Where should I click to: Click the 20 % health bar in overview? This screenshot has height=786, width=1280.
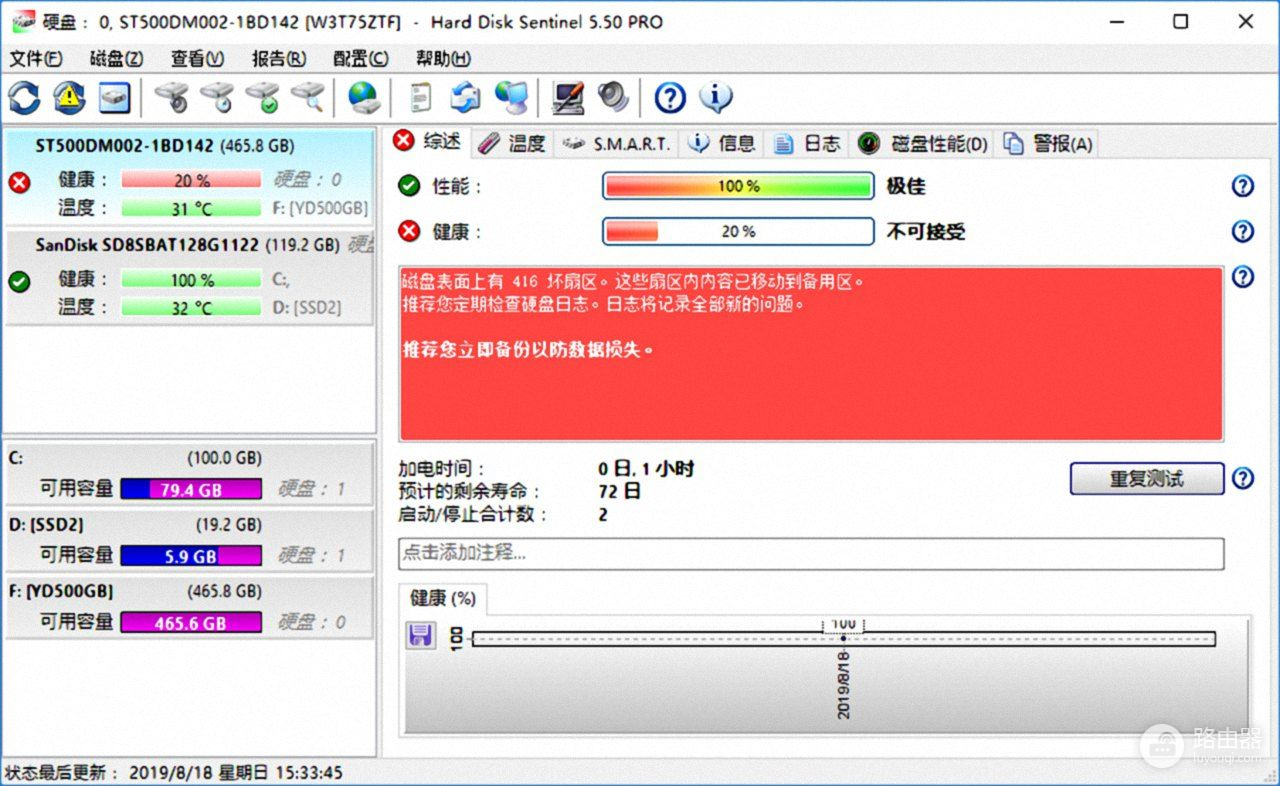[738, 231]
